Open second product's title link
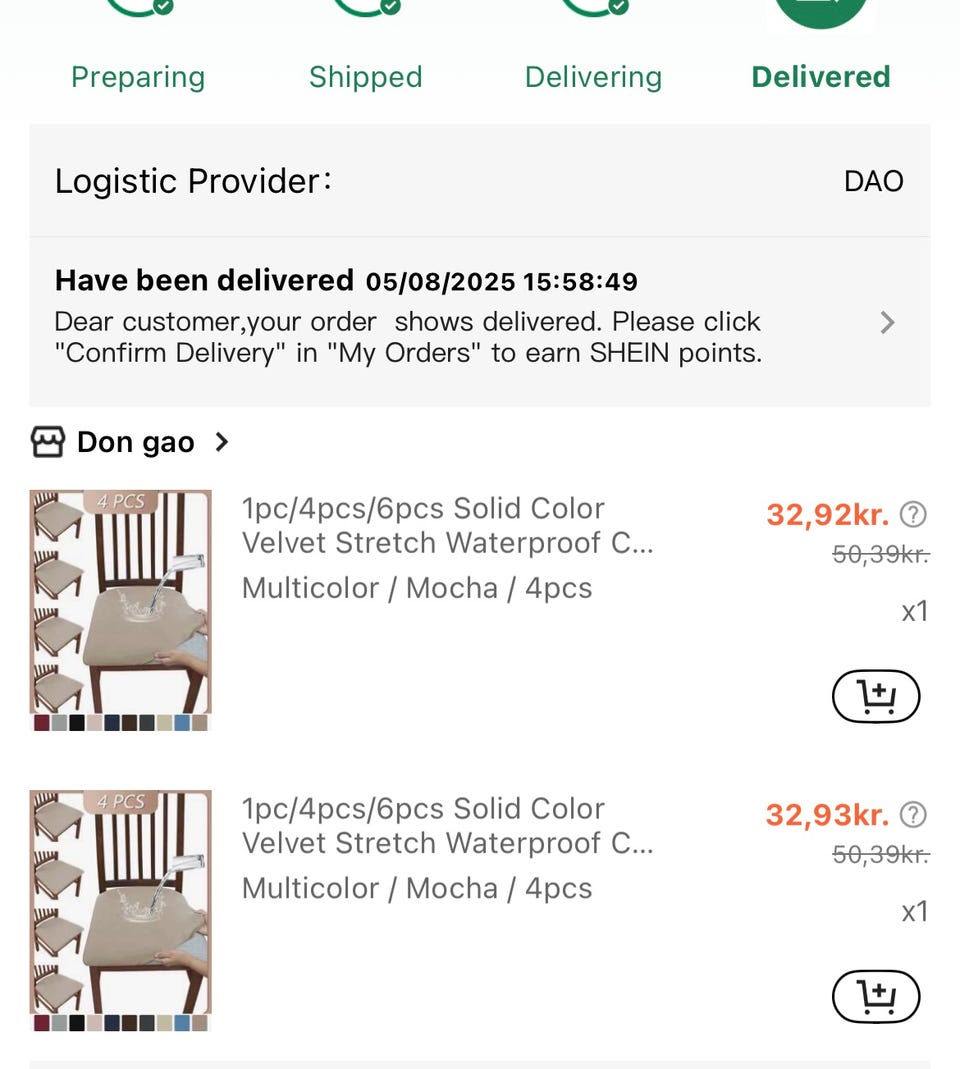The image size is (960, 1069). tap(447, 825)
